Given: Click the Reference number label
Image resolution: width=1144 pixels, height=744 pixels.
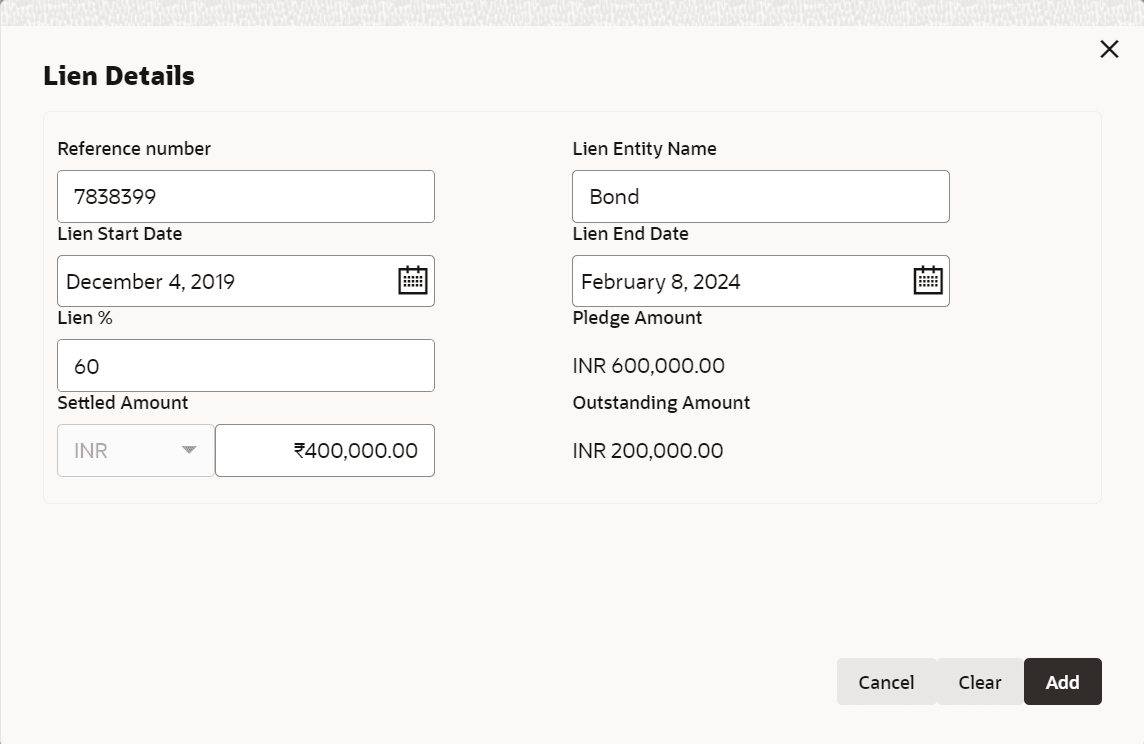Looking at the screenshot, I should 134,149.
